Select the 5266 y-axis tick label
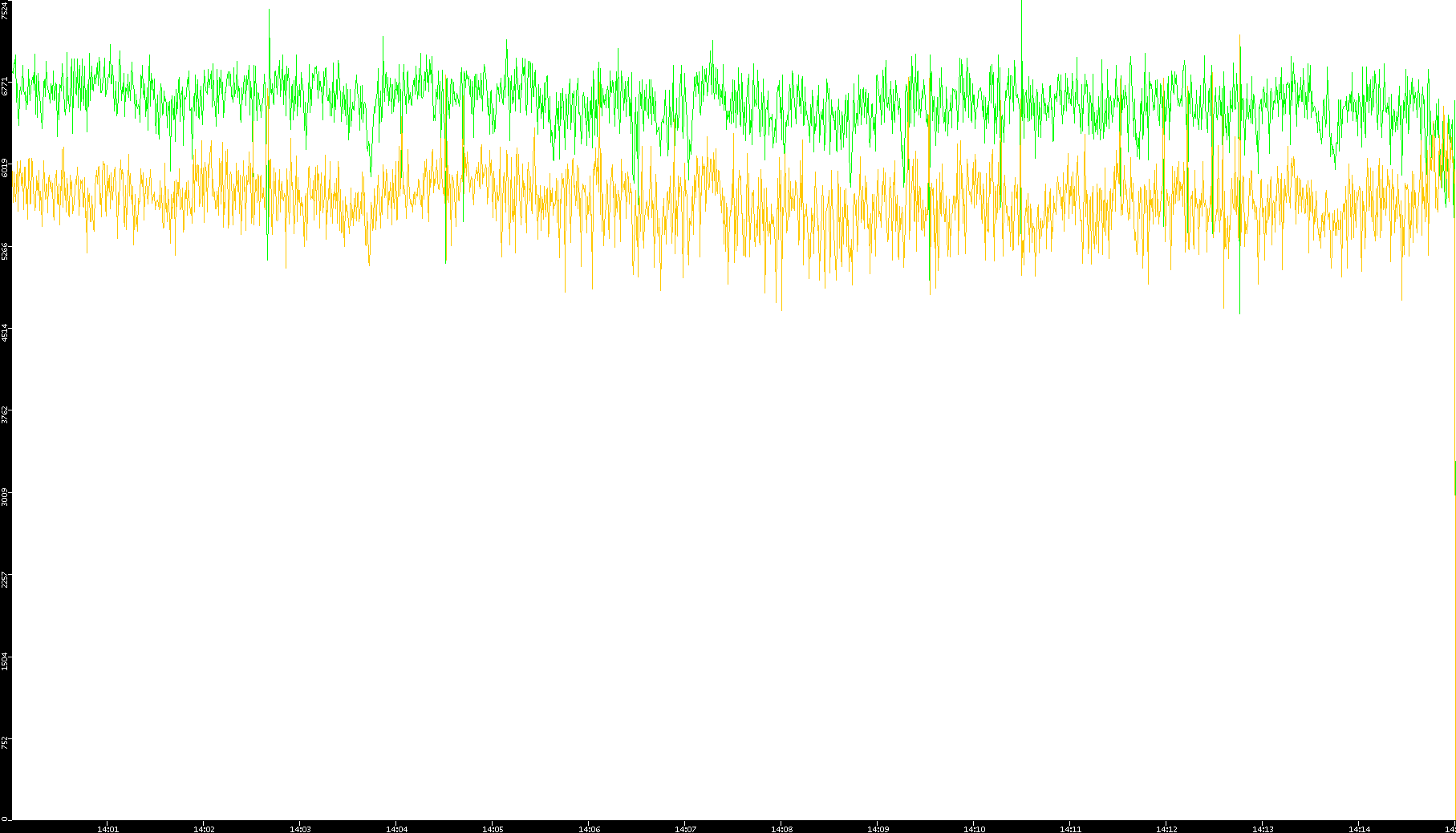The width and height of the screenshot is (1456, 833). coord(5,250)
